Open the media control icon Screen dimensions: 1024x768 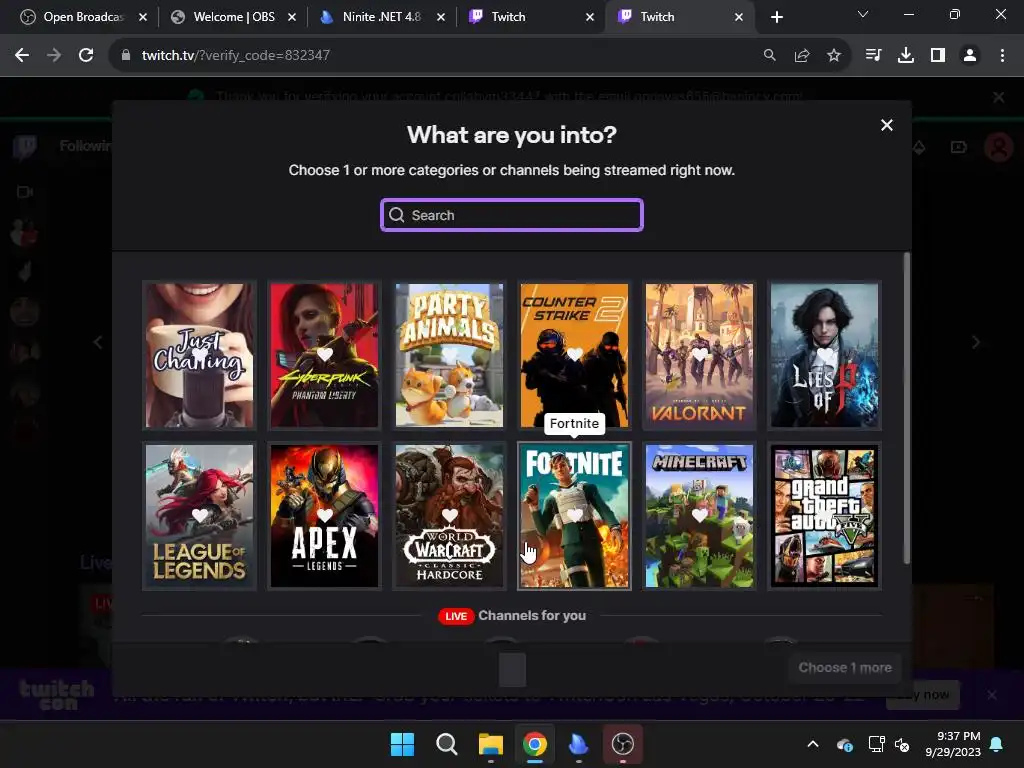tap(873, 56)
